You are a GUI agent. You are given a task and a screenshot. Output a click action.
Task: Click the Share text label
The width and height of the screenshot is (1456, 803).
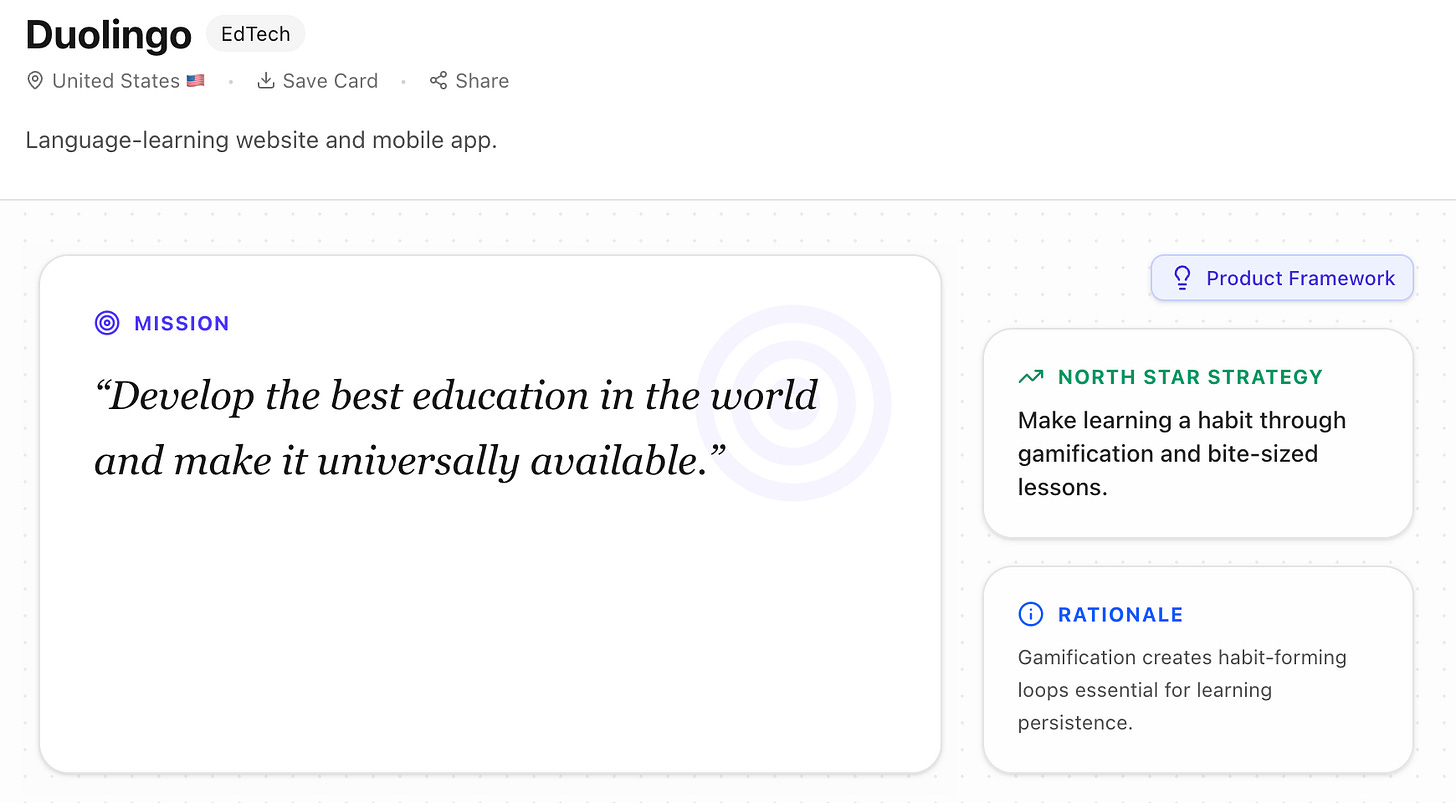click(x=482, y=81)
